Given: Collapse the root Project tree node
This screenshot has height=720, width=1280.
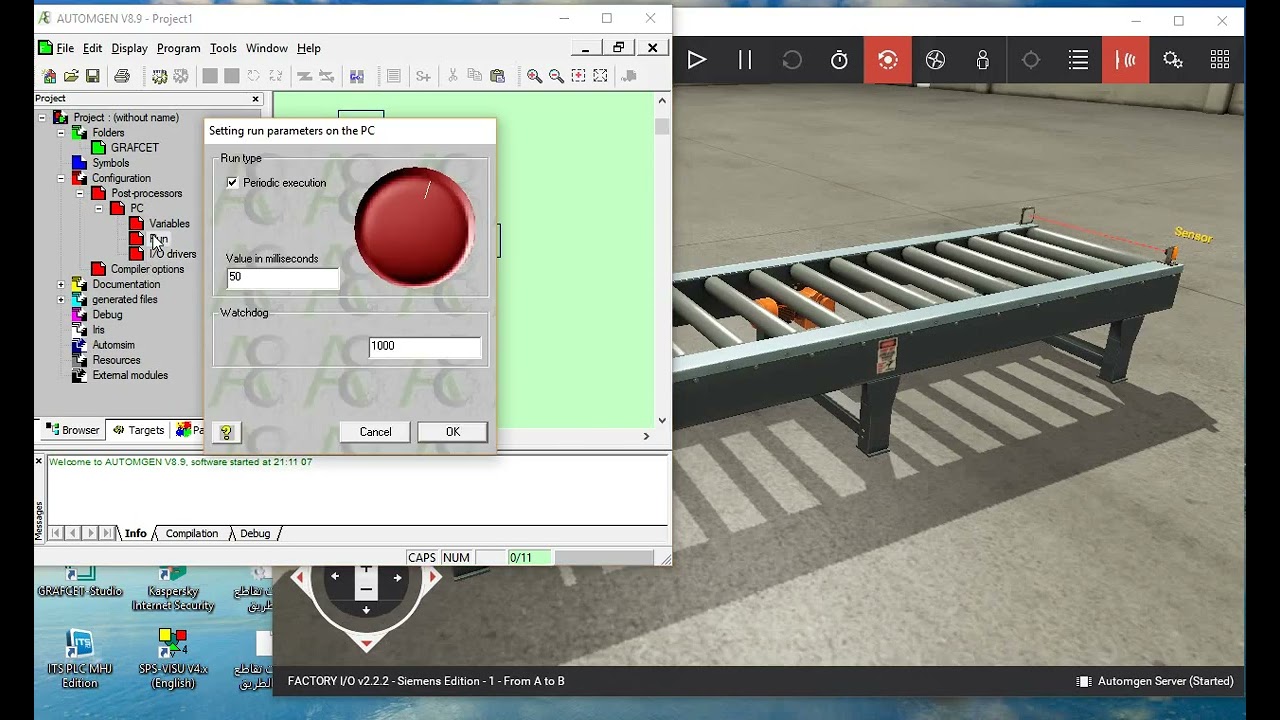Looking at the screenshot, I should tap(42, 118).
